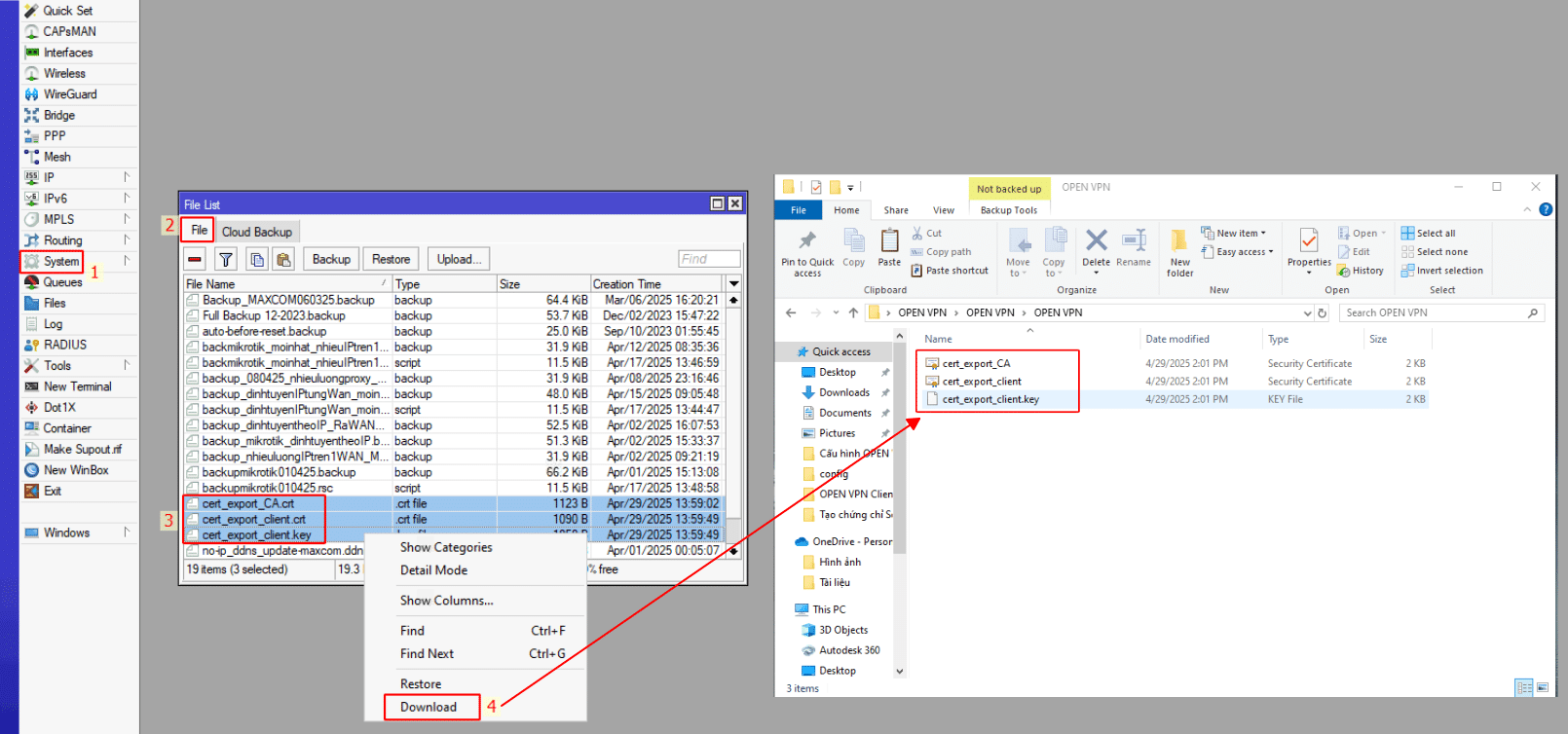
Task: Open the Share ribbon tab in Explorer
Action: click(x=896, y=210)
